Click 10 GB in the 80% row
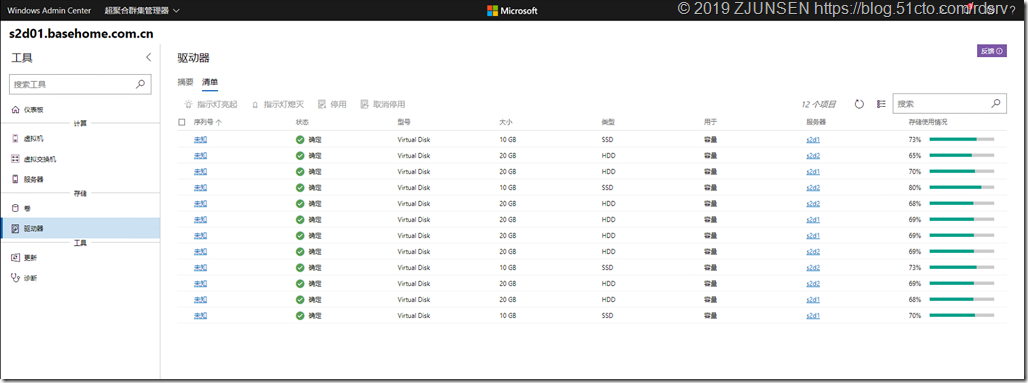Screen dimensions: 1028x383 pyautogui.click(x=507, y=188)
